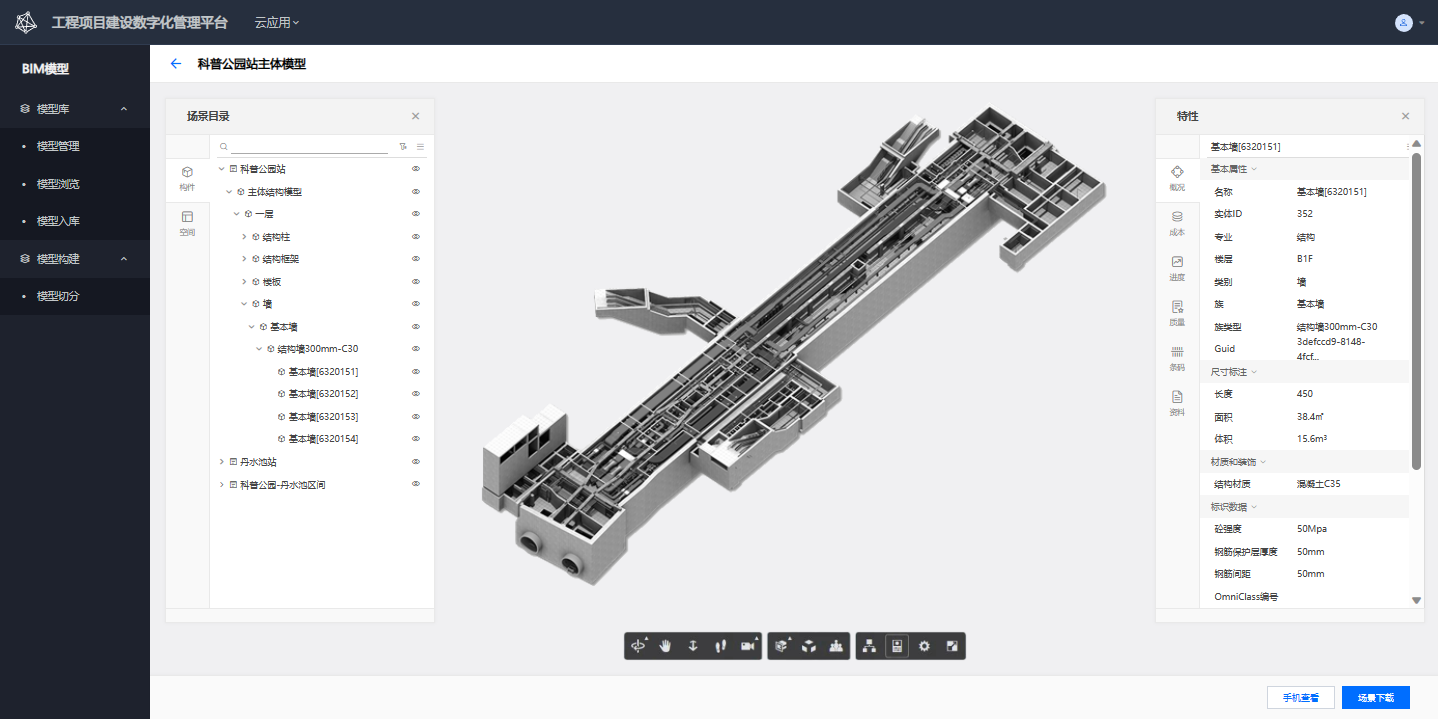
Task: Switch to the 空间 tab in scene directory
Action: click(187, 223)
